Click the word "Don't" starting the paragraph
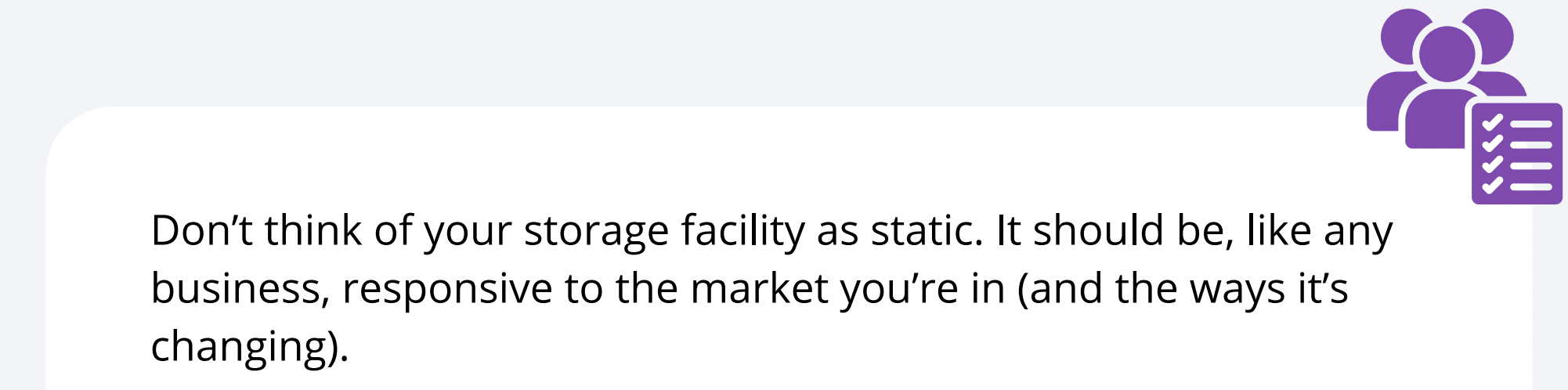 point(201,231)
